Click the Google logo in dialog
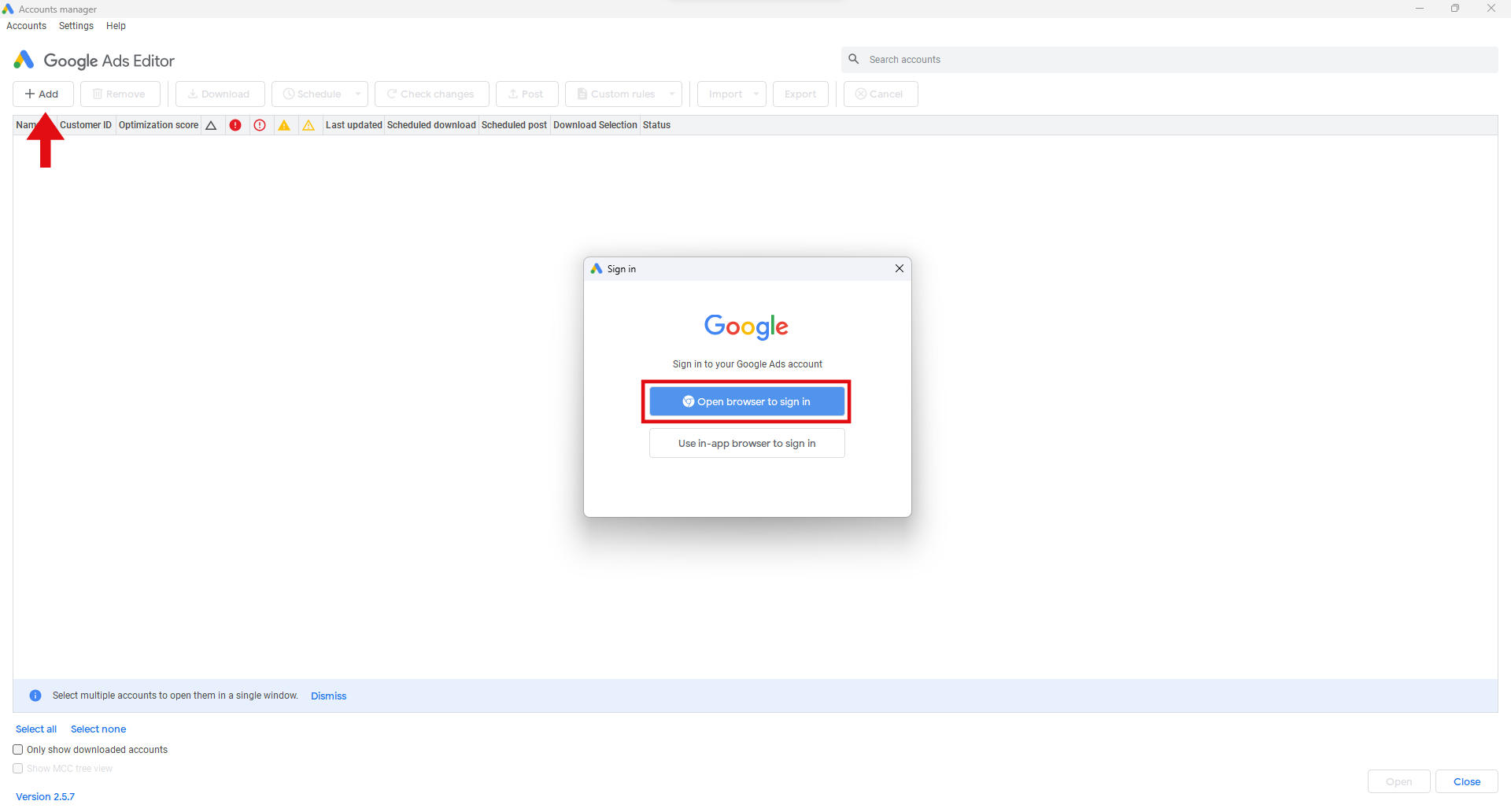This screenshot has height=812, width=1511. tap(747, 326)
